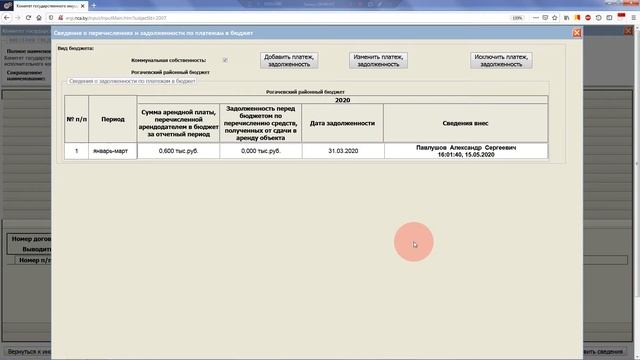640x360 pixels.
Task: Click the bottom-right сведения button in background
Action: click(605, 351)
